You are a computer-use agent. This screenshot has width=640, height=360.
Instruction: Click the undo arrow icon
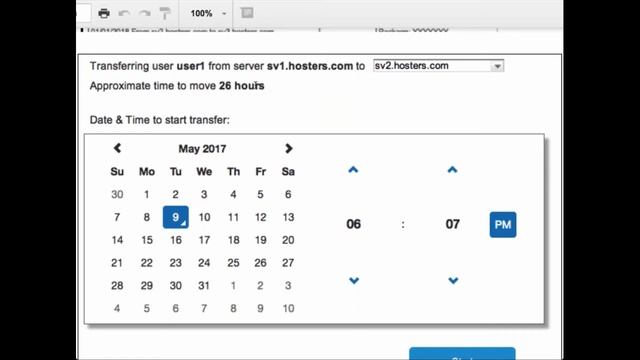pos(124,13)
